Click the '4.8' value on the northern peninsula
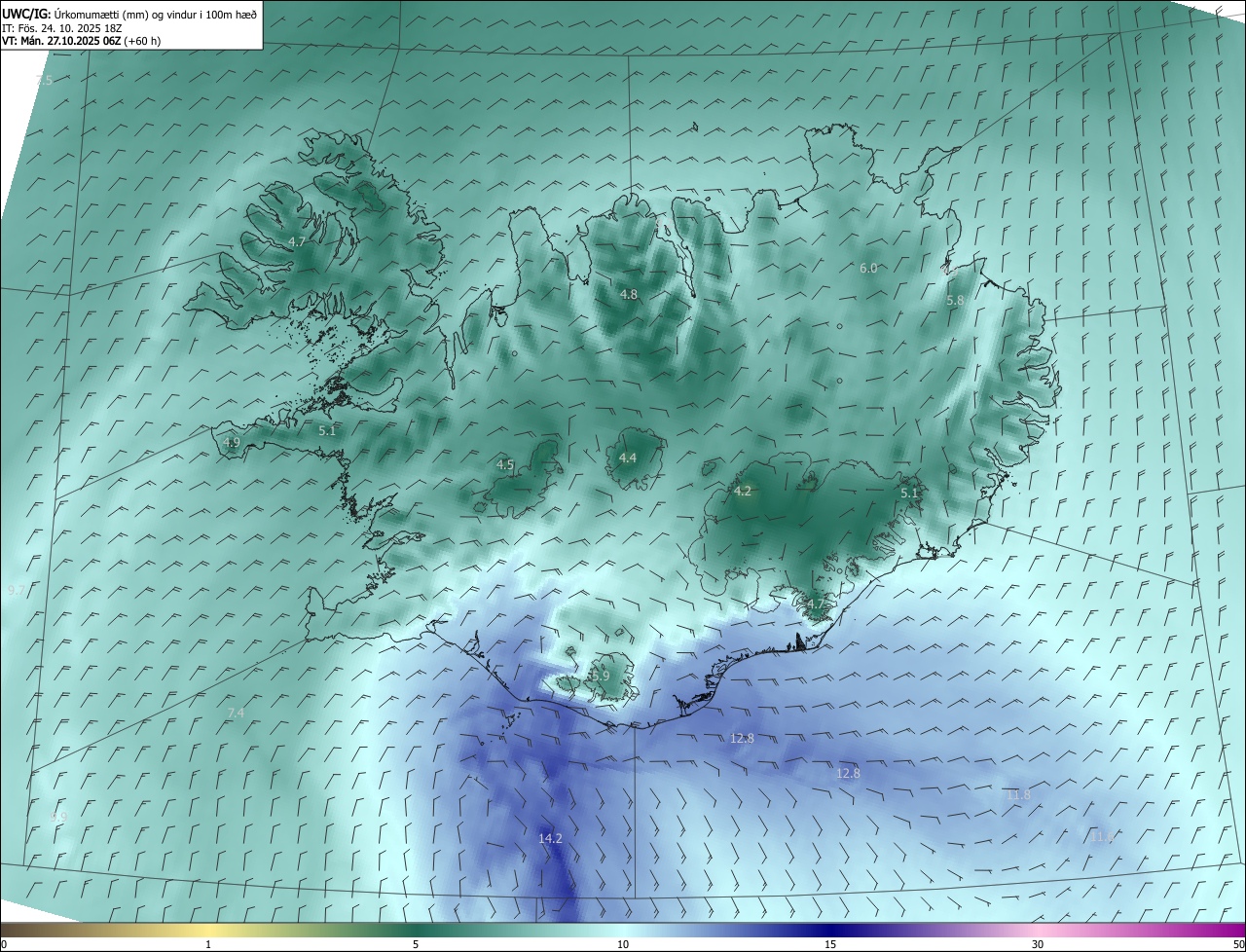The width and height of the screenshot is (1246, 952). 629,294
